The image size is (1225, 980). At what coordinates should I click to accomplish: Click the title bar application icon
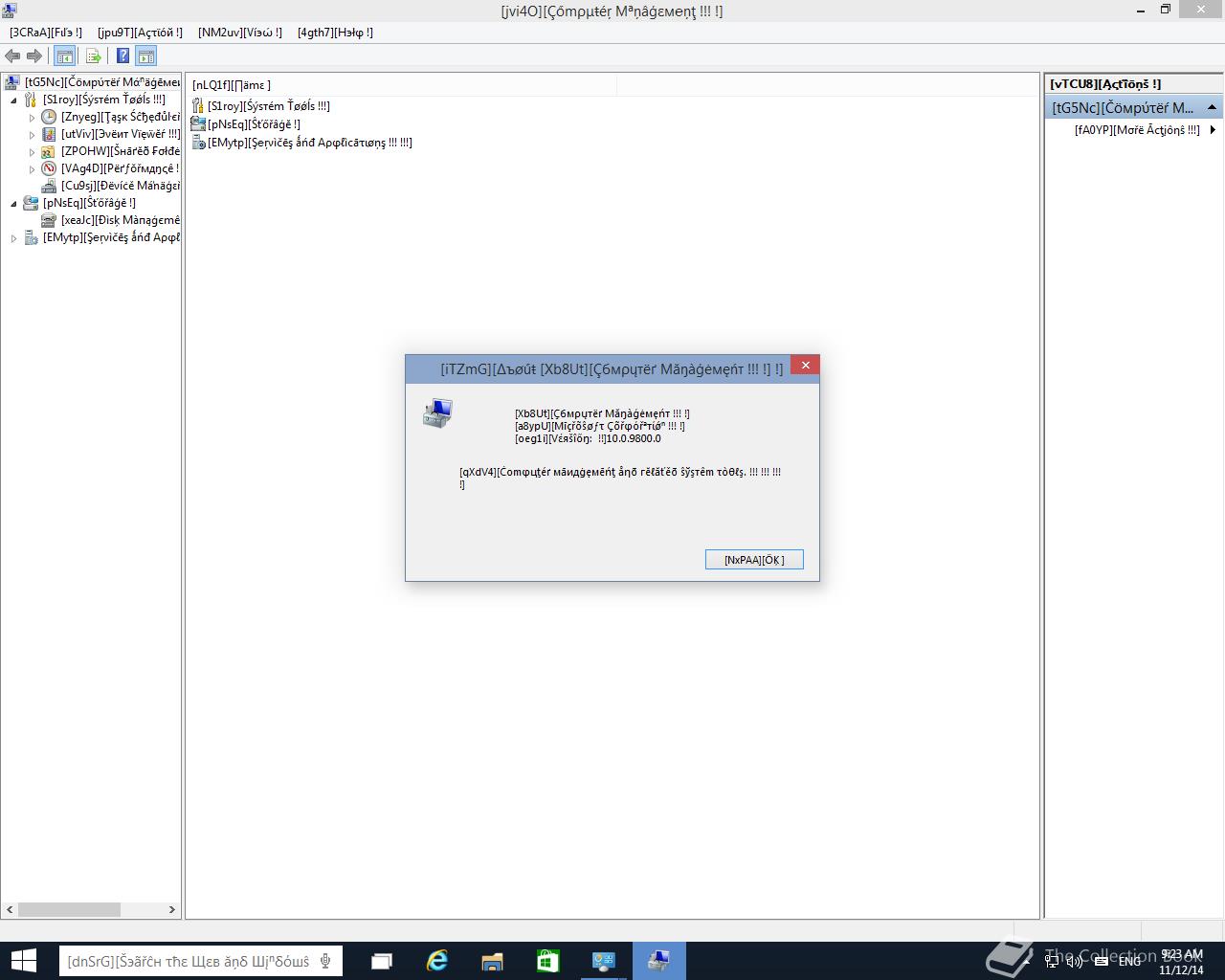10,11
